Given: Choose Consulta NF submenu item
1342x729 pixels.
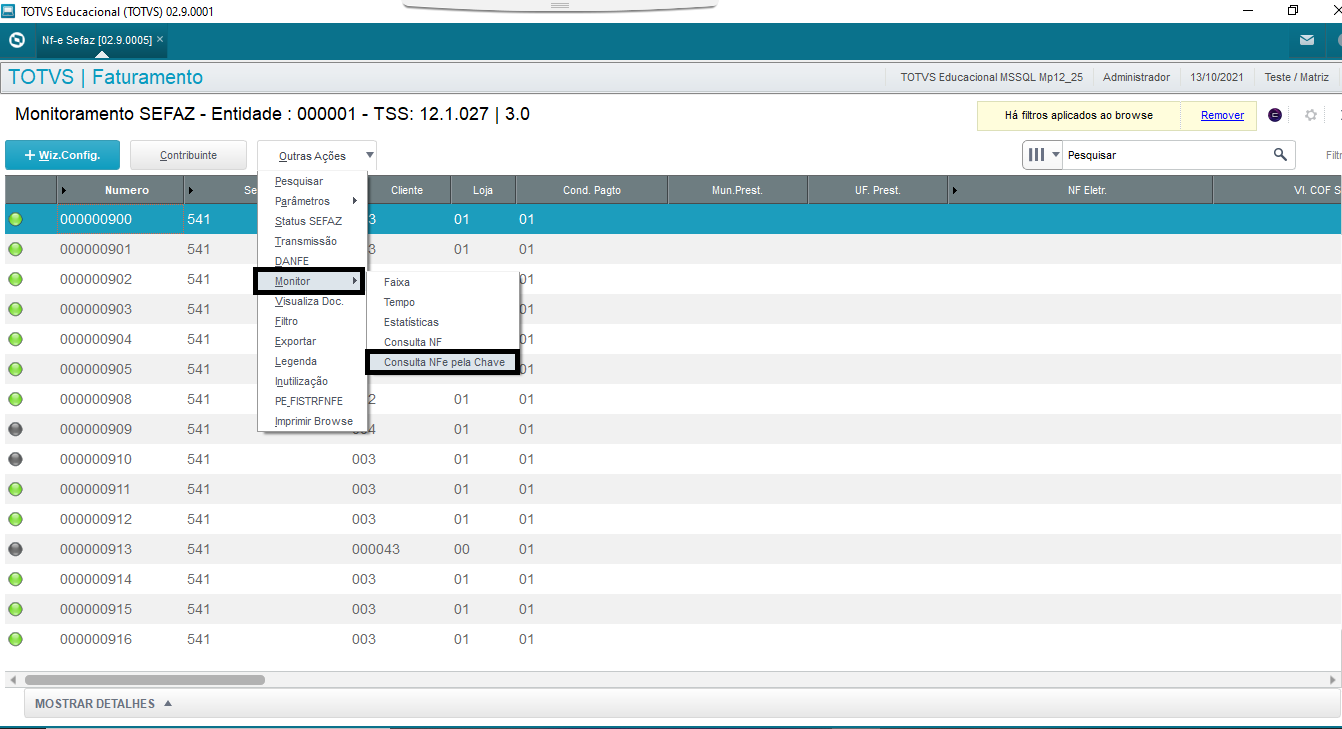Looking at the screenshot, I should (413, 342).
